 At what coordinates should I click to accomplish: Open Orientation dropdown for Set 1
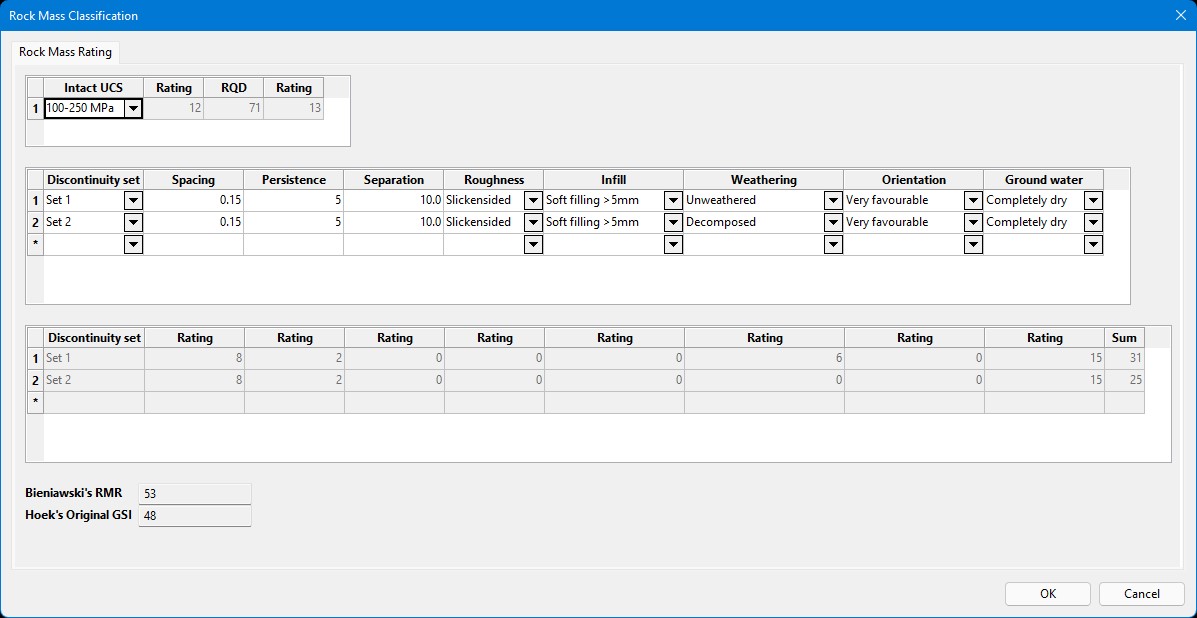tap(973, 200)
